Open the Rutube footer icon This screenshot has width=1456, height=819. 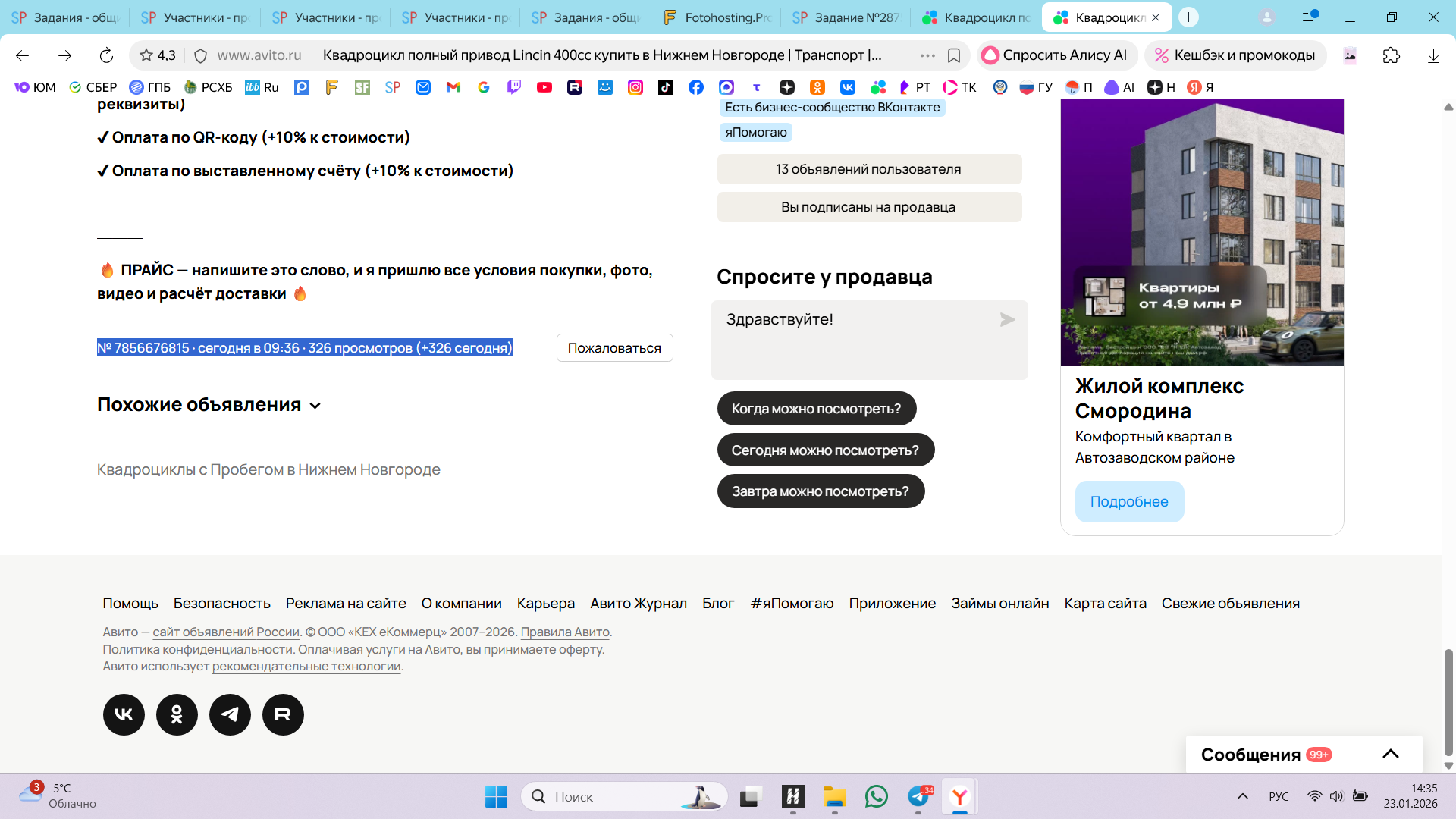(283, 714)
